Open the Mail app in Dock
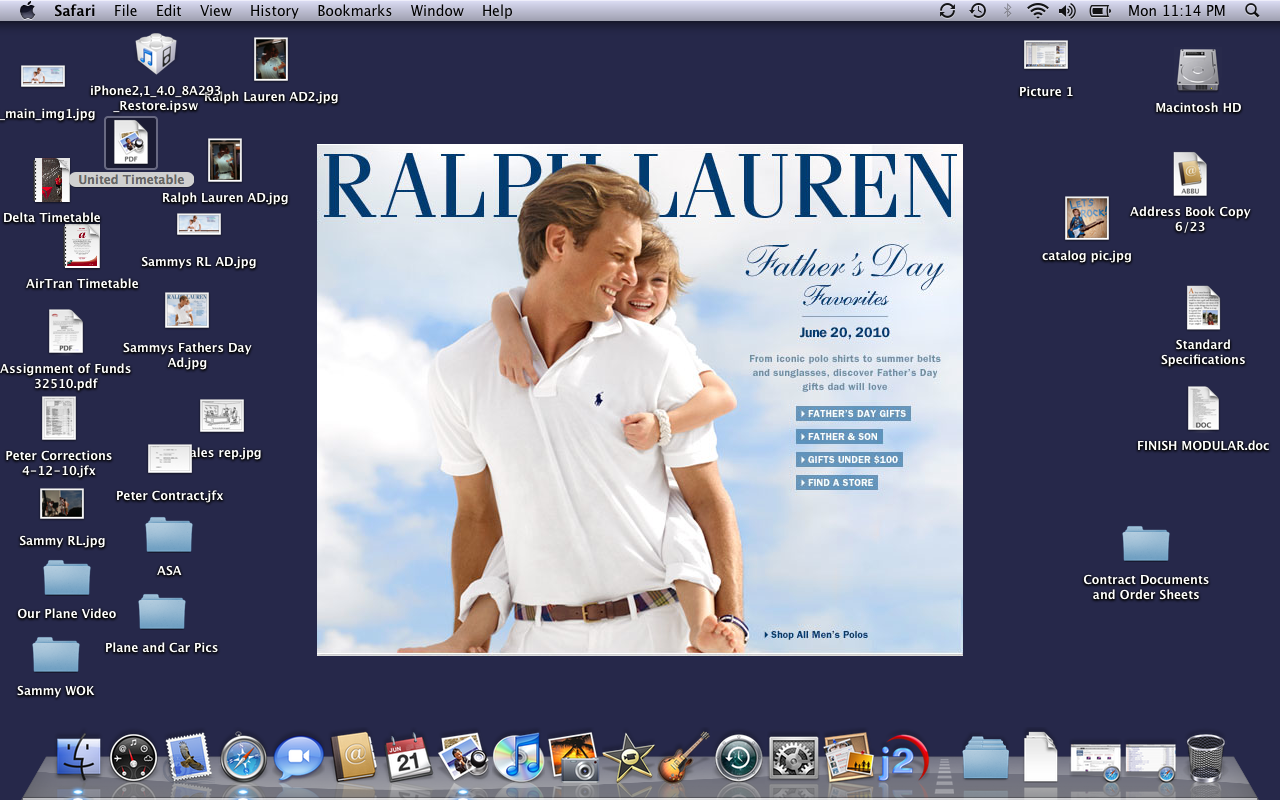Viewport: 1280px width, 800px height. point(189,758)
